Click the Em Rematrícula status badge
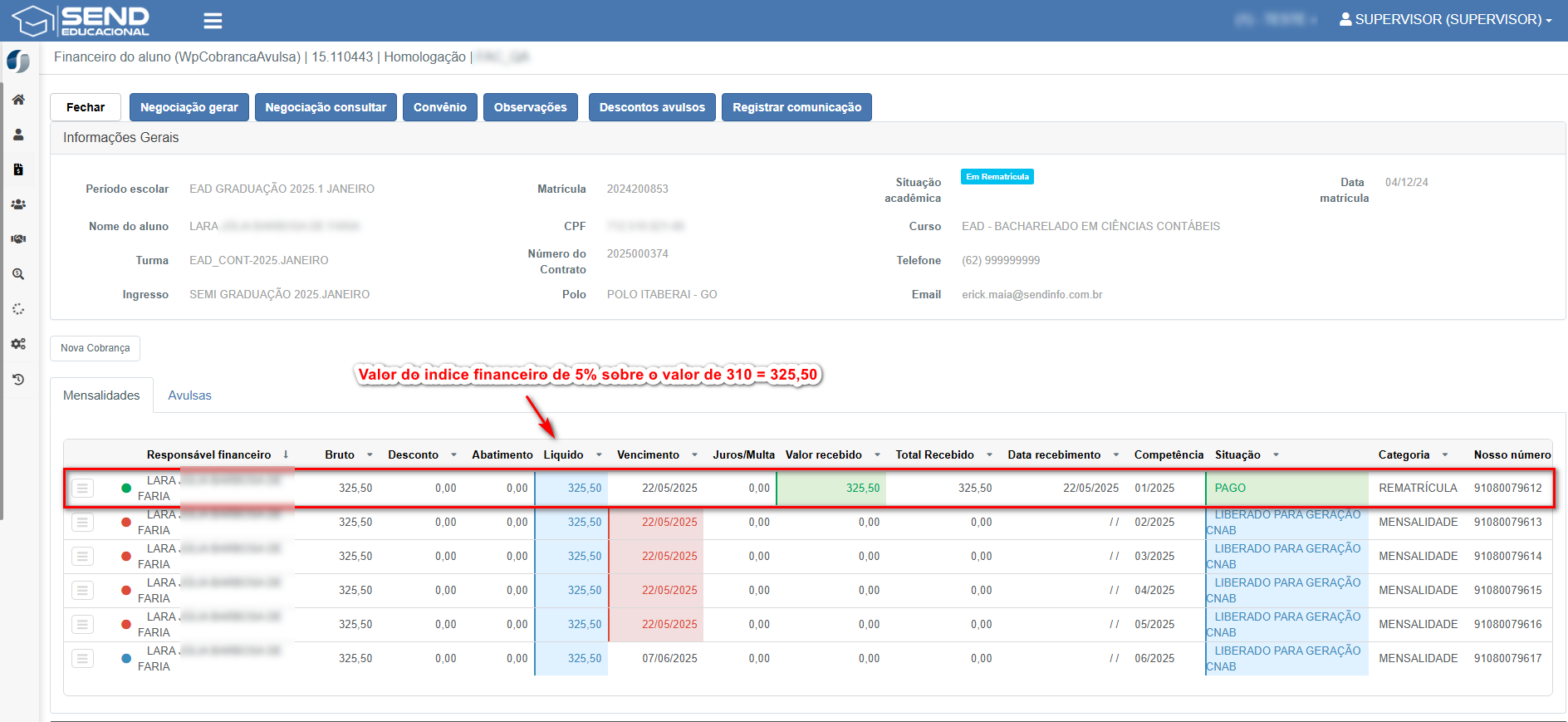The image size is (1568, 722). pos(997,177)
